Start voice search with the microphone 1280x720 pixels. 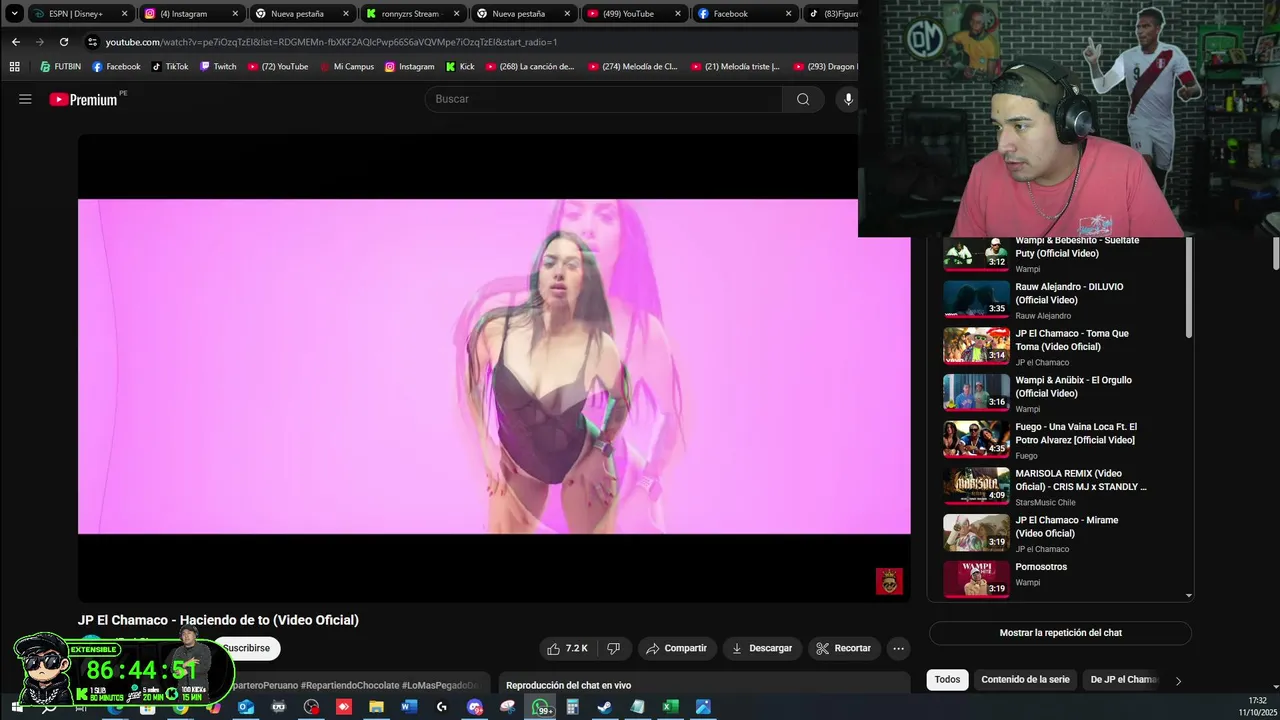pyautogui.click(x=848, y=99)
